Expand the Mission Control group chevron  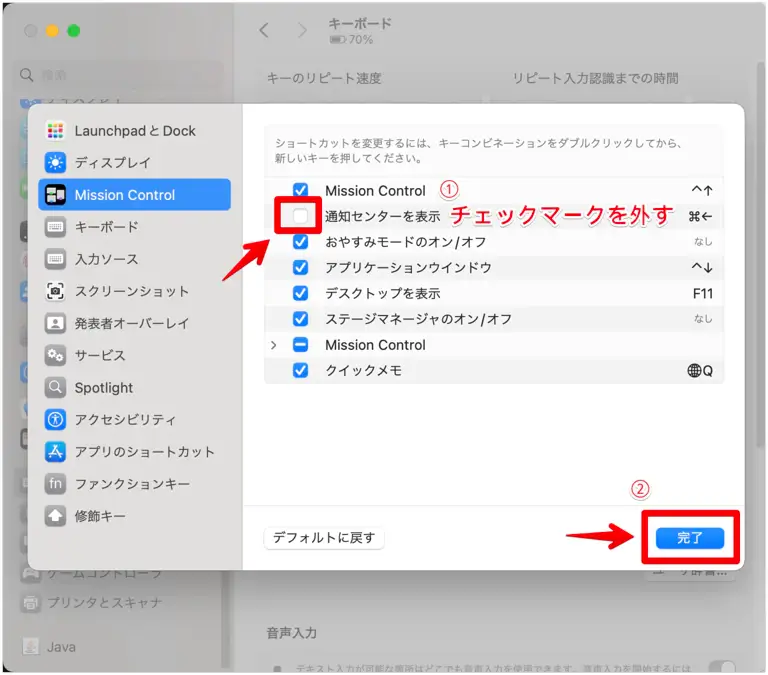[274, 345]
